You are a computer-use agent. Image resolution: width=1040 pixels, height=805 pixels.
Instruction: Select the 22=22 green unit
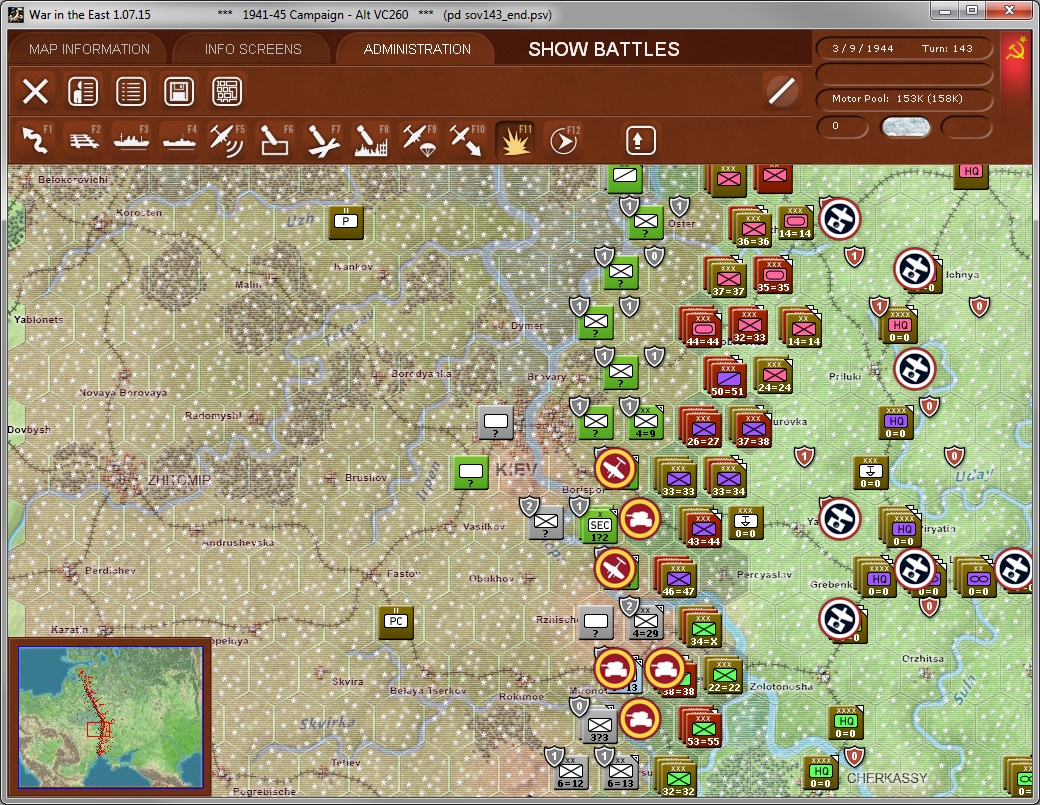tap(724, 675)
